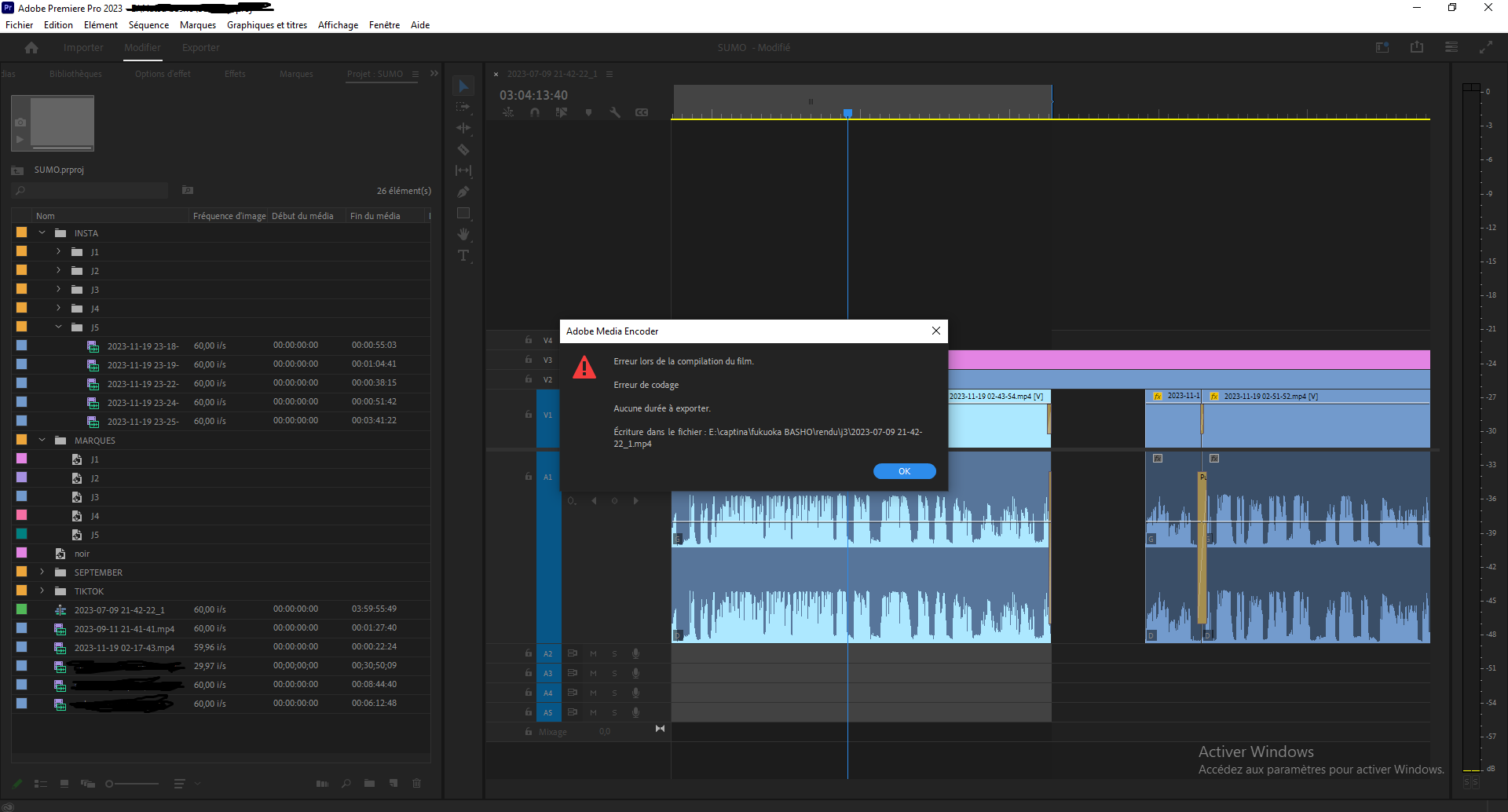Screen dimensions: 1508x812
Task: Enable voice-over record on track A4
Action: (636, 693)
